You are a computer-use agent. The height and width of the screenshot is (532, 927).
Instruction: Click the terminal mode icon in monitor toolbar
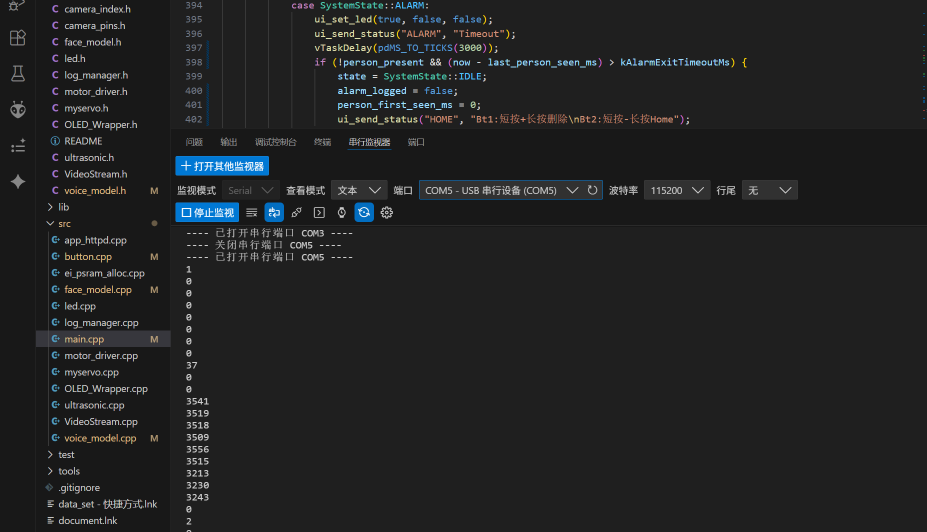tap(319, 212)
